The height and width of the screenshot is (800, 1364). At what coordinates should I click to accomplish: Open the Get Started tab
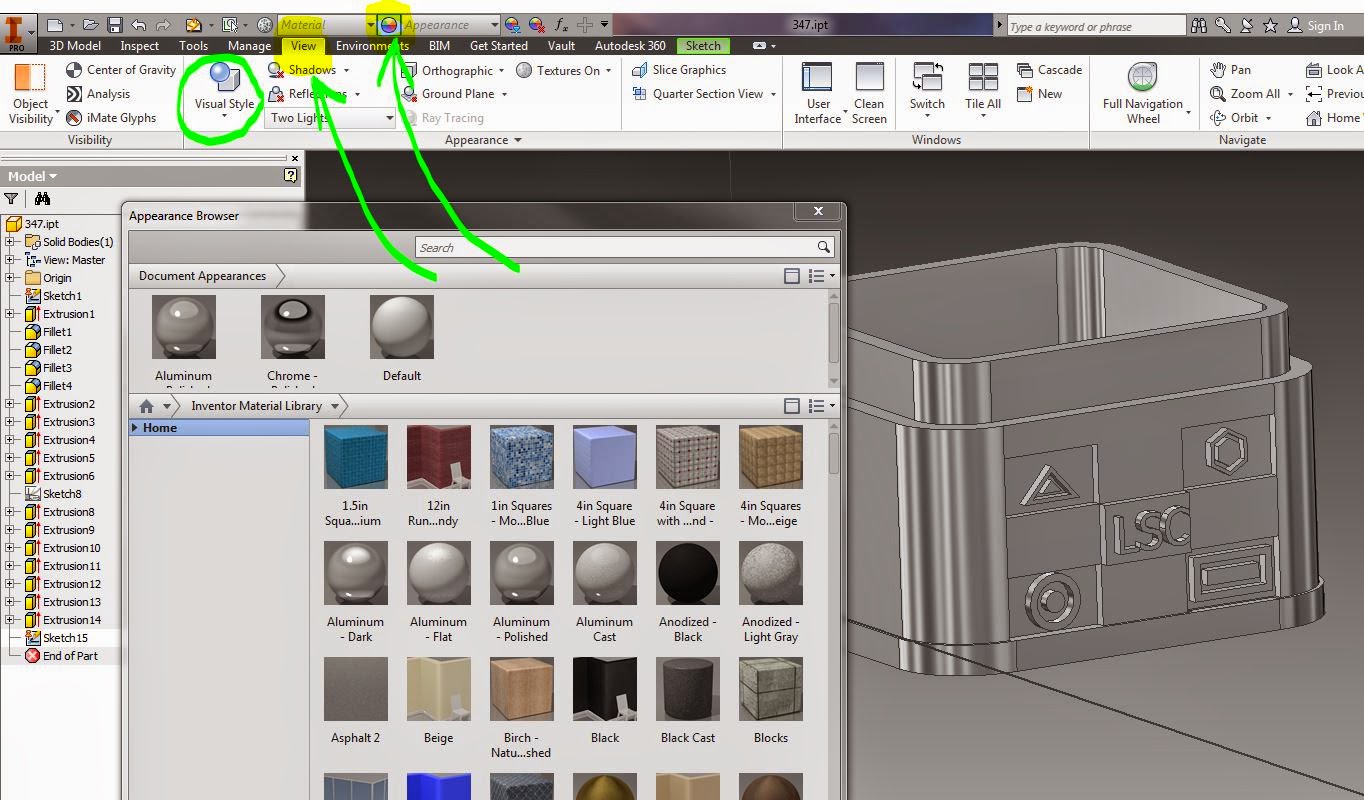pyautogui.click(x=499, y=45)
